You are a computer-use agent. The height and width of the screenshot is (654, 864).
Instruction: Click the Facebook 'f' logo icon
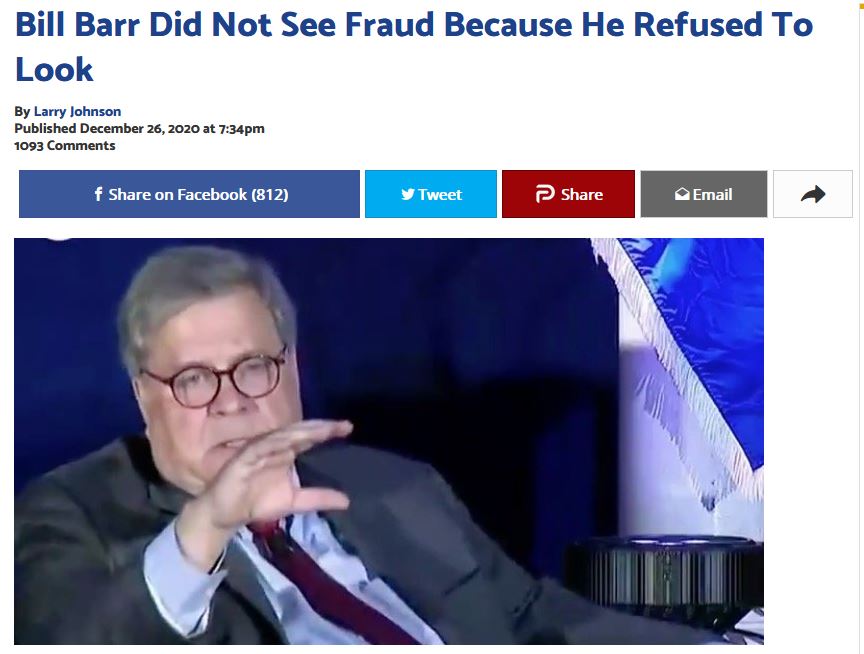(98, 194)
